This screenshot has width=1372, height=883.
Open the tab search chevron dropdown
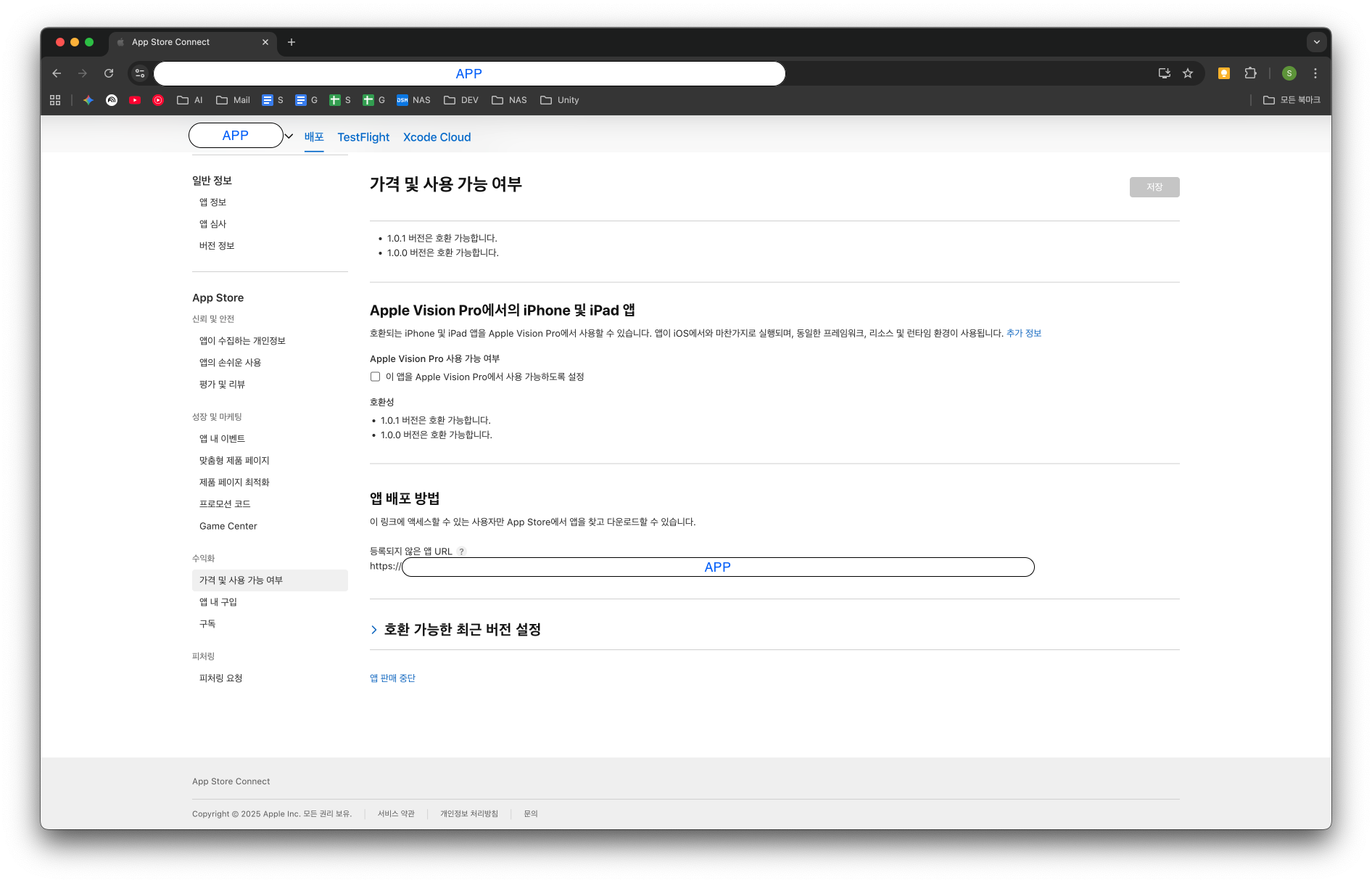coord(1317,42)
